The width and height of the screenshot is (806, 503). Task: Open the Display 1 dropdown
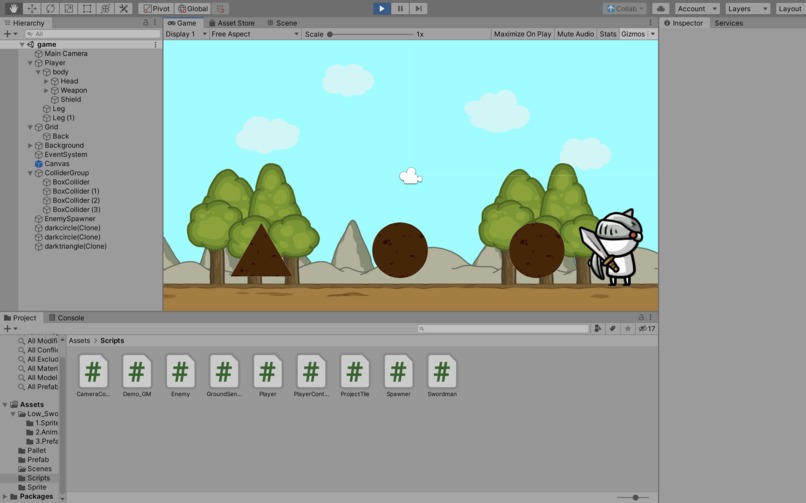pos(186,34)
